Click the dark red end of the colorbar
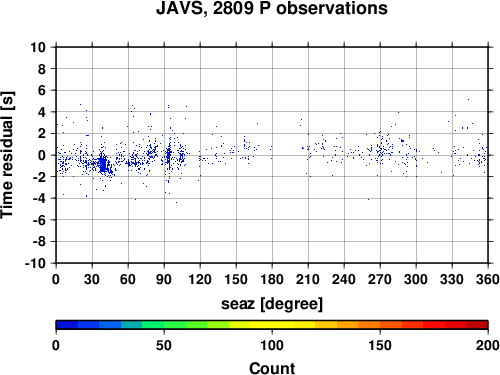 point(477,325)
